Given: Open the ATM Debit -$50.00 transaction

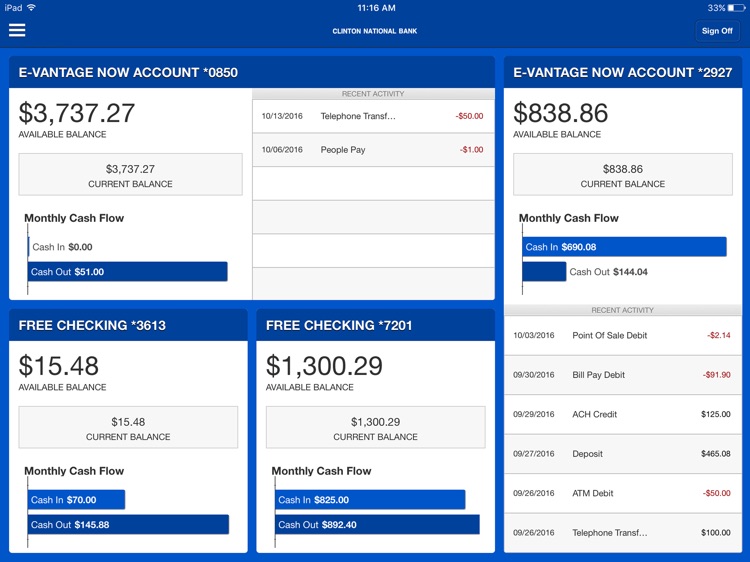Looking at the screenshot, I should tap(623, 493).
